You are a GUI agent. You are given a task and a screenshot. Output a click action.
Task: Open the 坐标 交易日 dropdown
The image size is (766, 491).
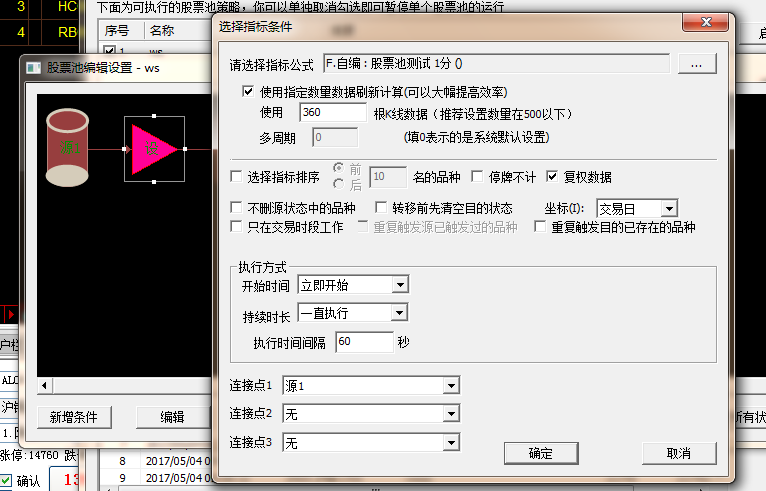tap(669, 209)
